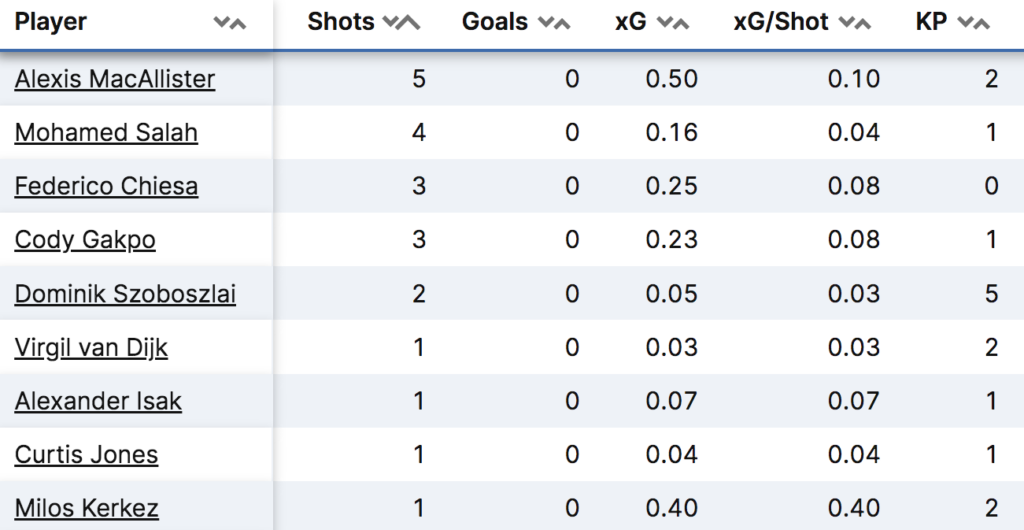Open Alexis MacAllister player link
The height and width of the screenshot is (530, 1024).
coord(115,79)
